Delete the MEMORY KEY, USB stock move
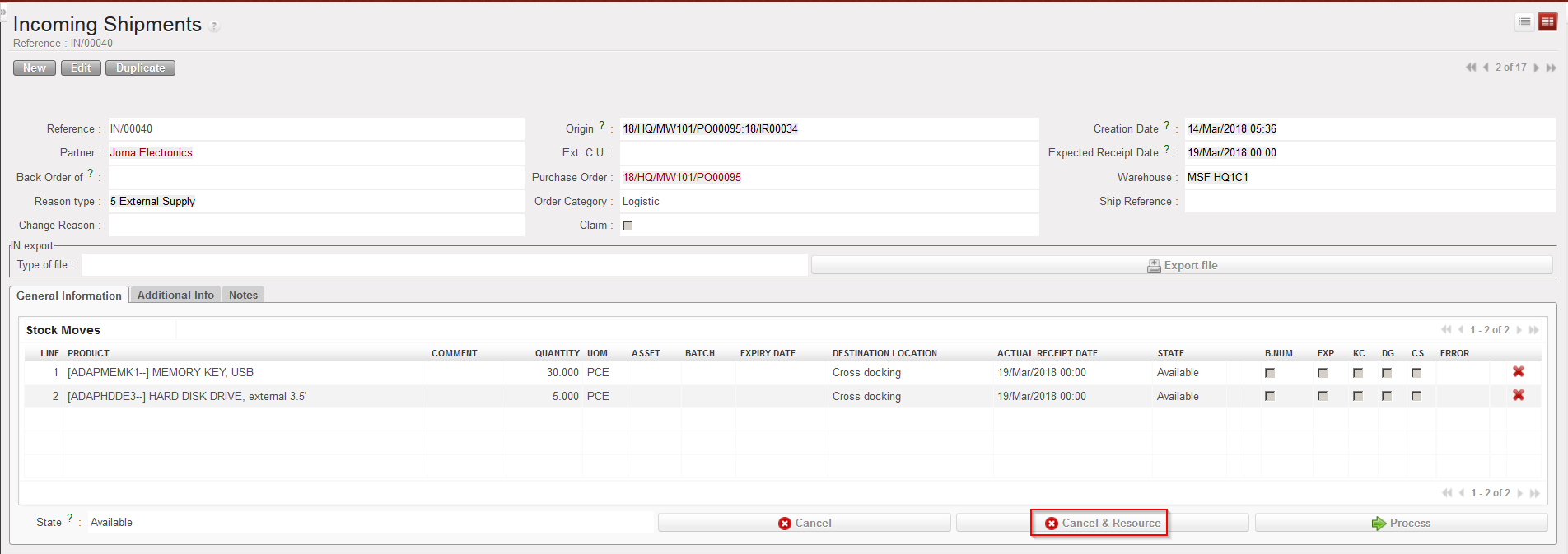 tap(1519, 372)
